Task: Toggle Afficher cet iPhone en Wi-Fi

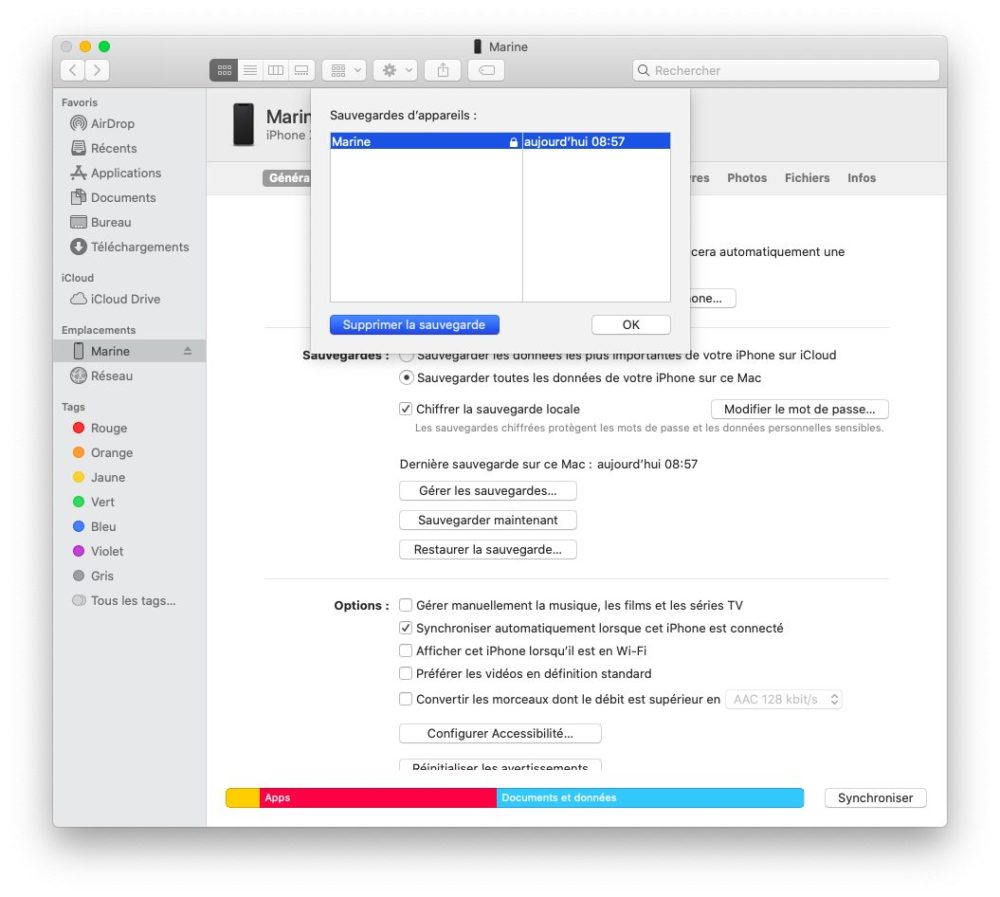Action: point(406,651)
